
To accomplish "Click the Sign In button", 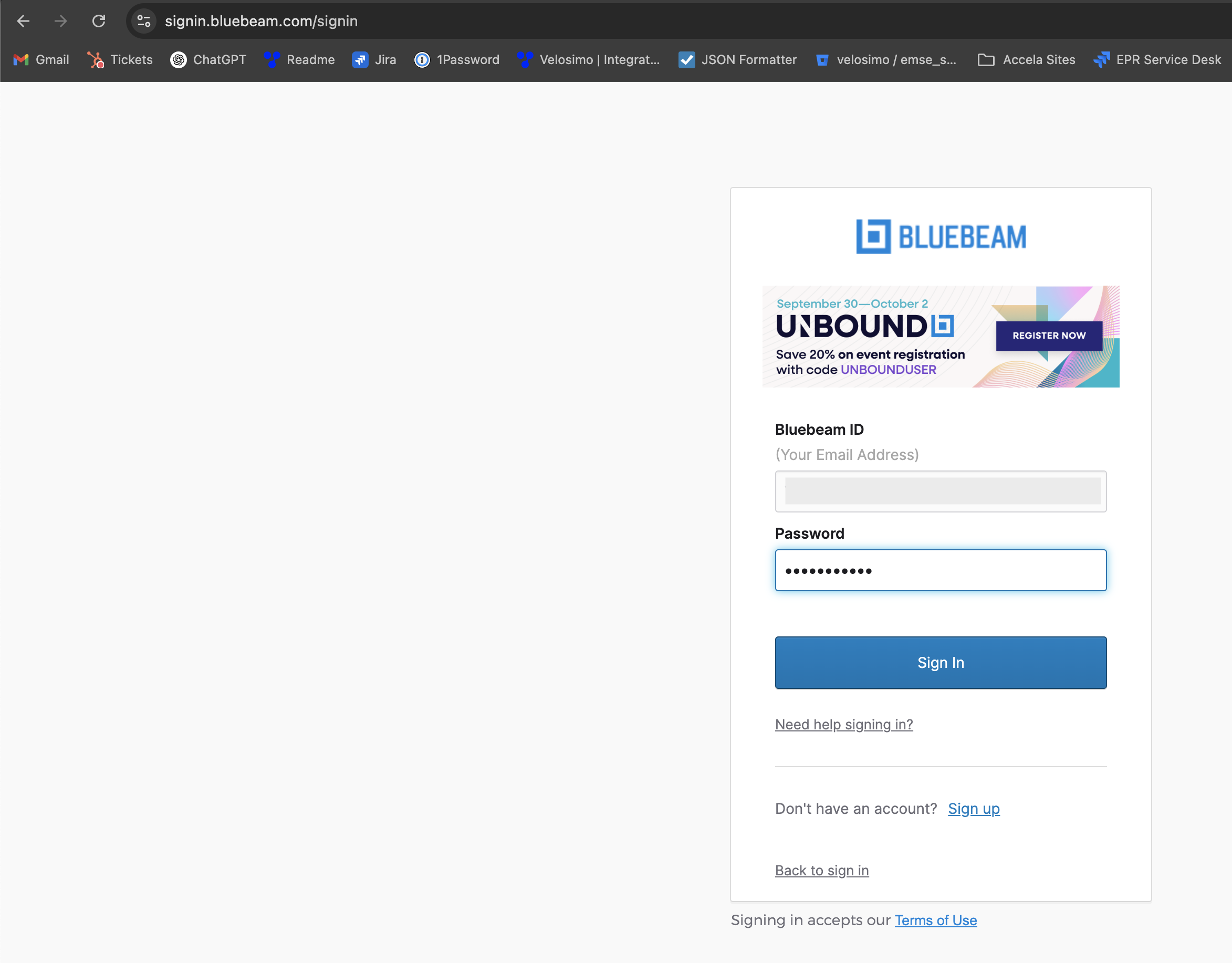I will [x=941, y=663].
